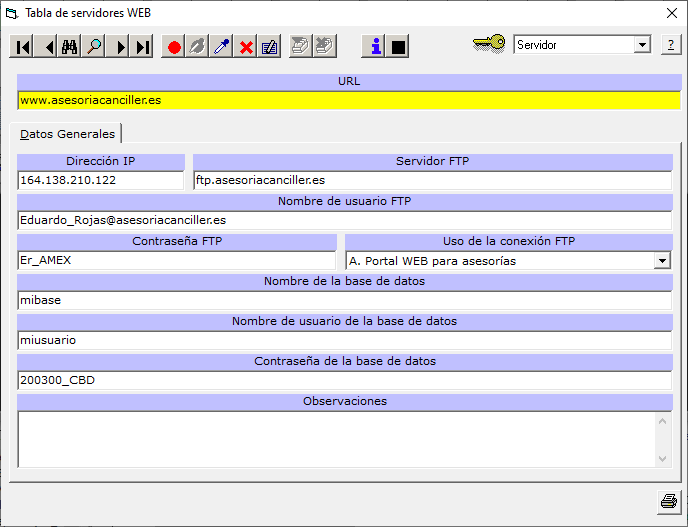Click the blue information icon
This screenshot has width=688, height=527.
[x=375, y=47]
